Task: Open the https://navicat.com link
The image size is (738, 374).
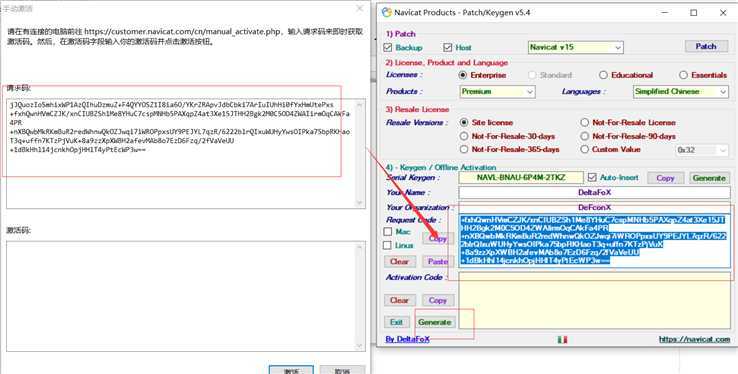Action: [694, 339]
